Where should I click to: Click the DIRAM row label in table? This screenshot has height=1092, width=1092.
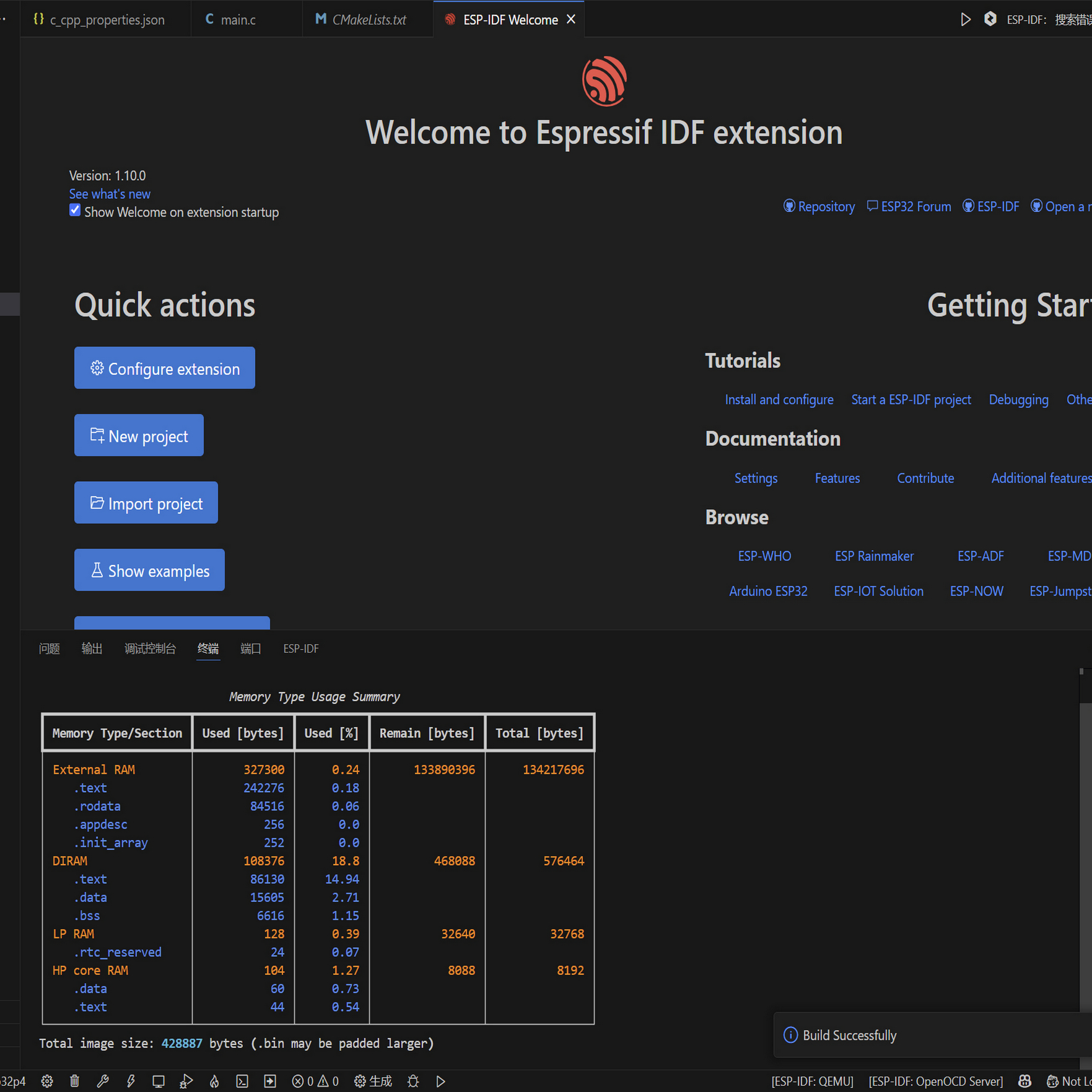click(x=70, y=861)
